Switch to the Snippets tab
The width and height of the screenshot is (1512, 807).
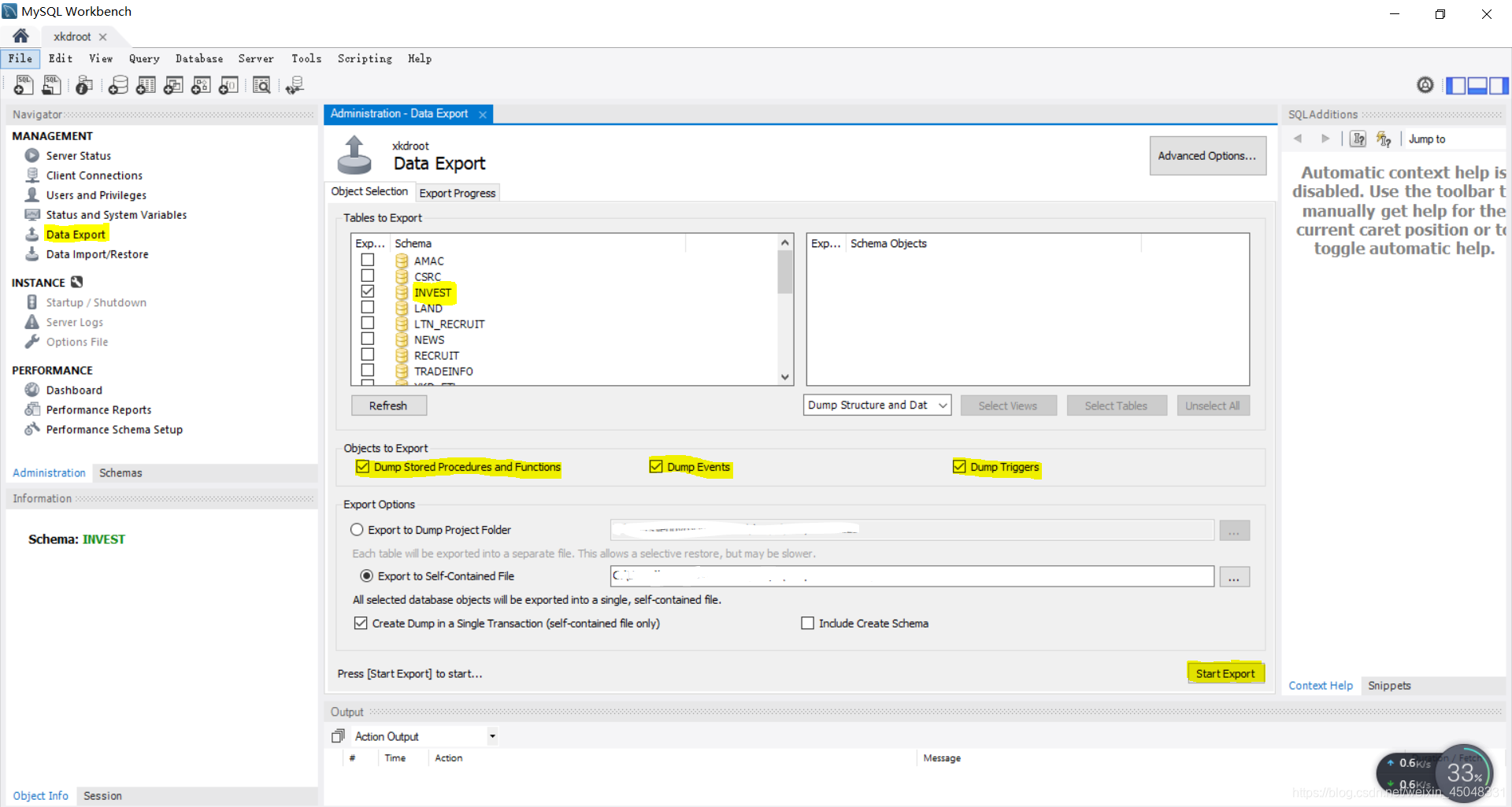point(1389,686)
